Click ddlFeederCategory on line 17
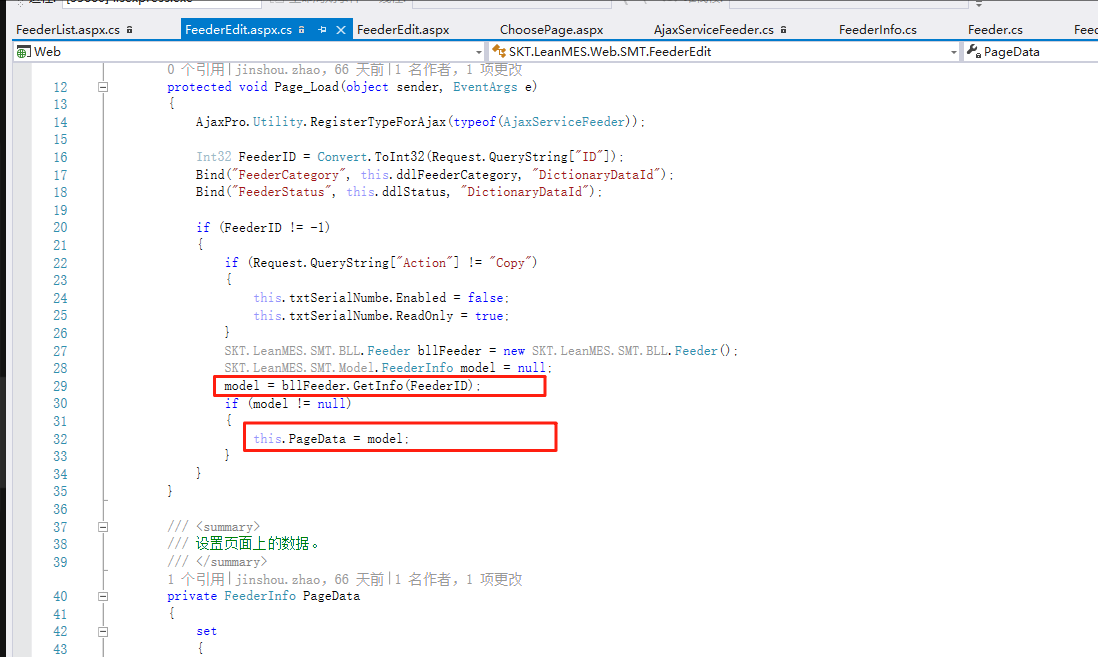This screenshot has height=657, width=1098. (x=457, y=174)
